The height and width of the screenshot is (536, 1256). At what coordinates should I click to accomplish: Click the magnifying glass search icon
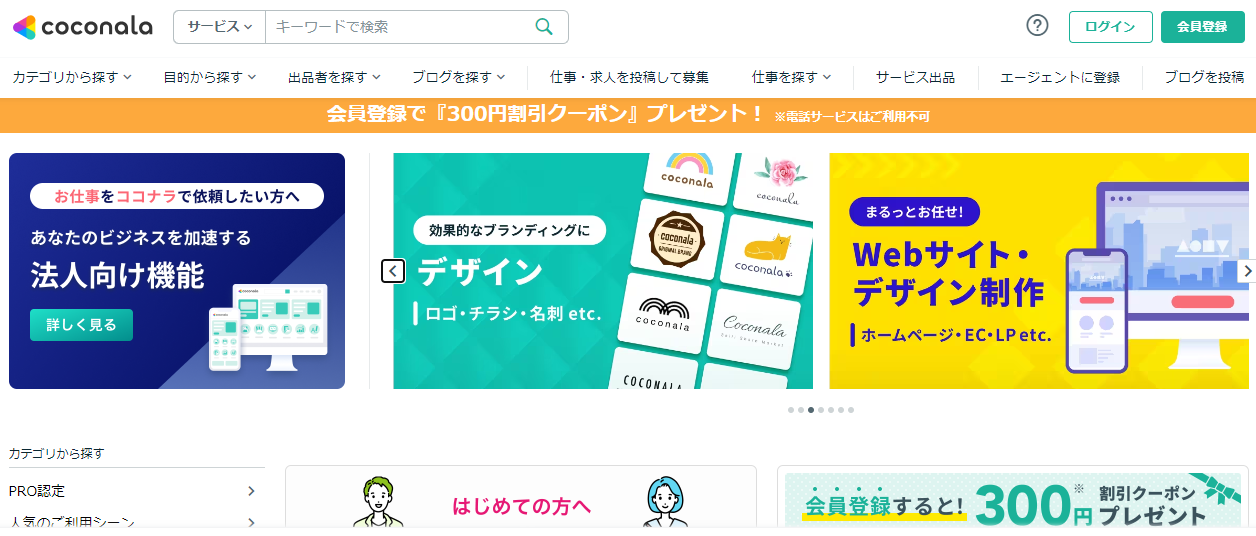[544, 27]
